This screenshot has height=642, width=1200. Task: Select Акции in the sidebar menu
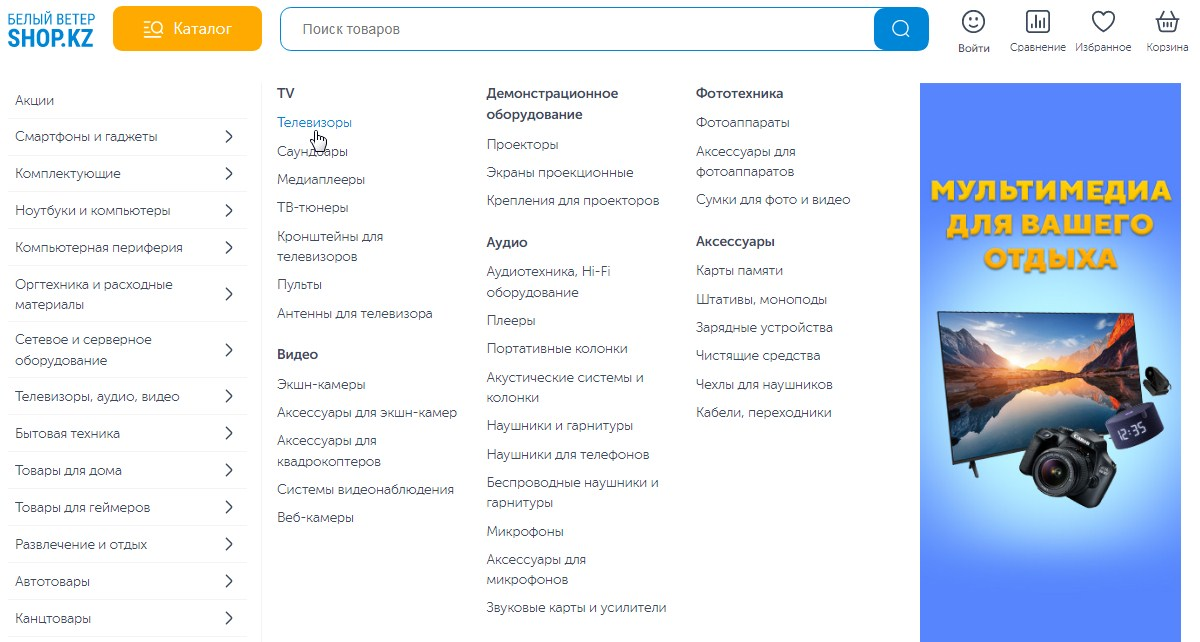[35, 100]
